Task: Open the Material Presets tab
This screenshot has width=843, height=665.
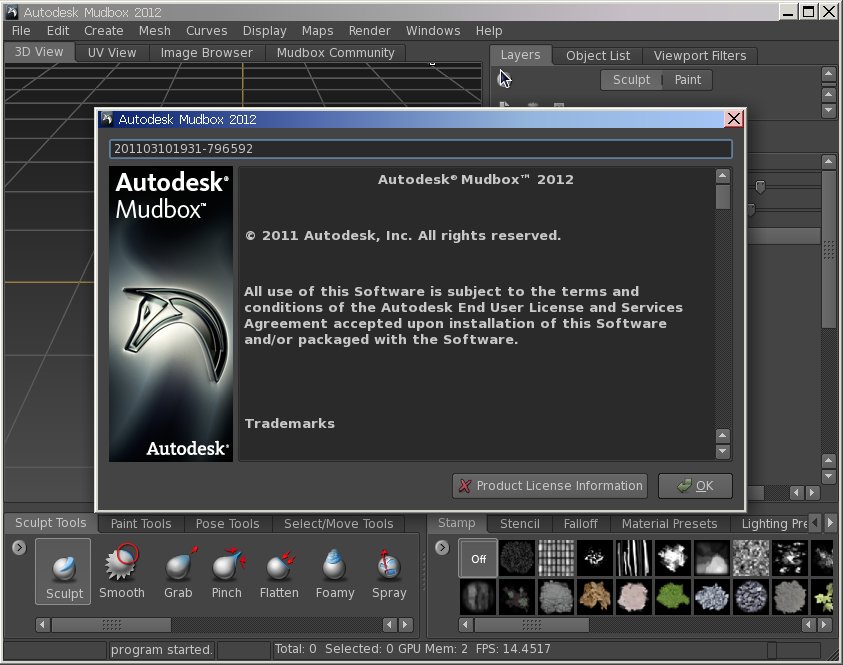Action: [669, 524]
